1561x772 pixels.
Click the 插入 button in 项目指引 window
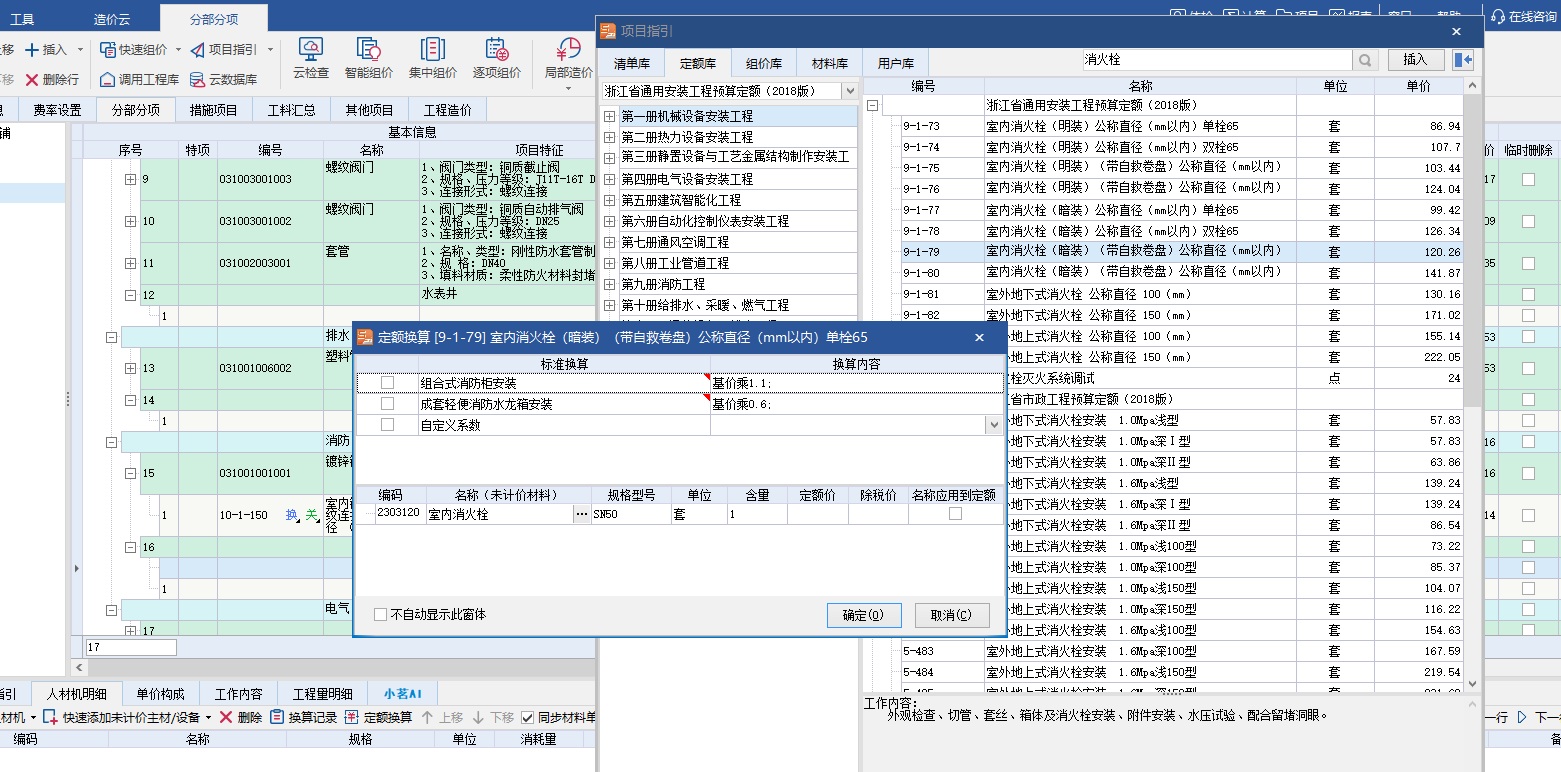click(1416, 60)
